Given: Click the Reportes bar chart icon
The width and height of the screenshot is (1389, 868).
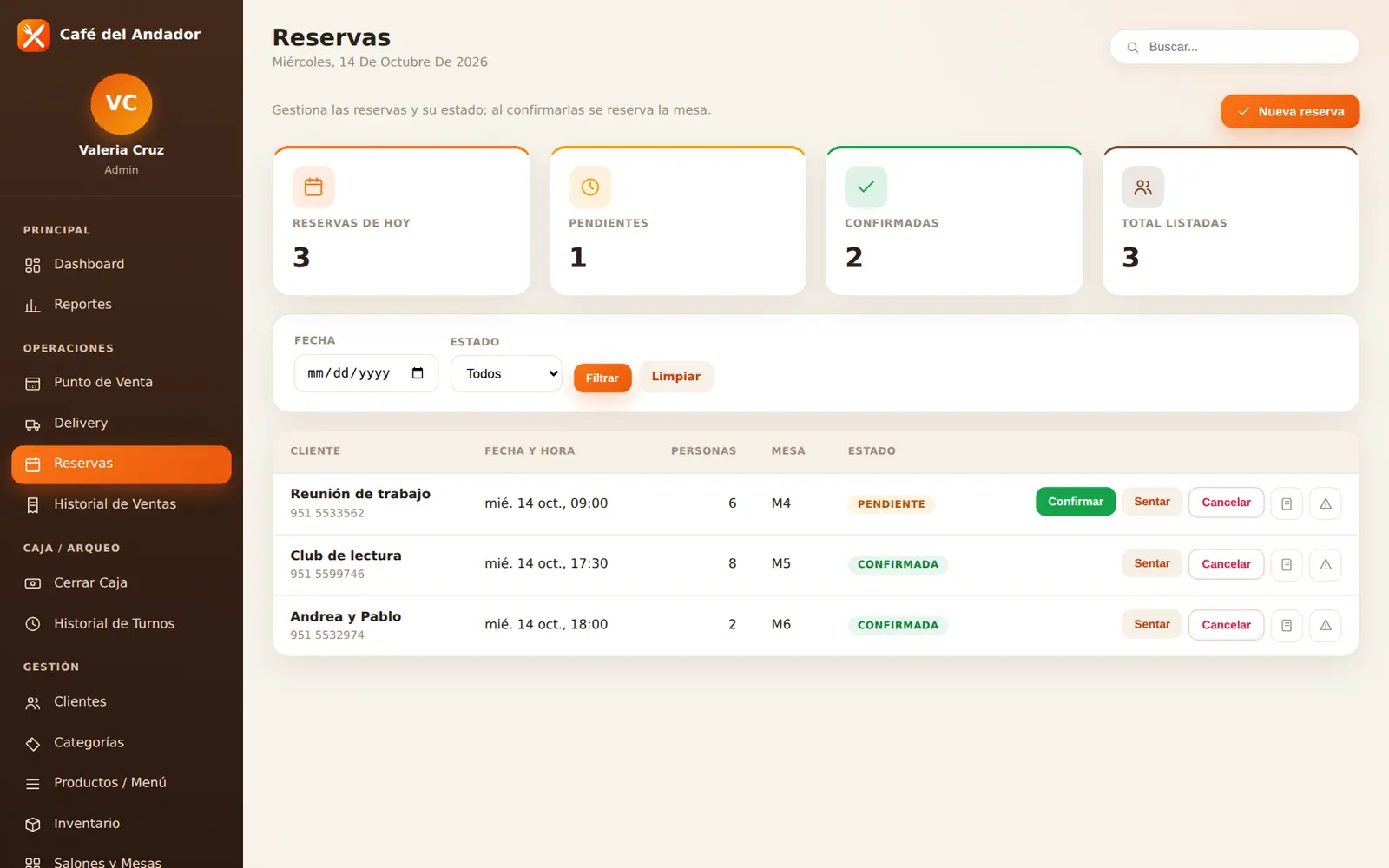Looking at the screenshot, I should [33, 305].
